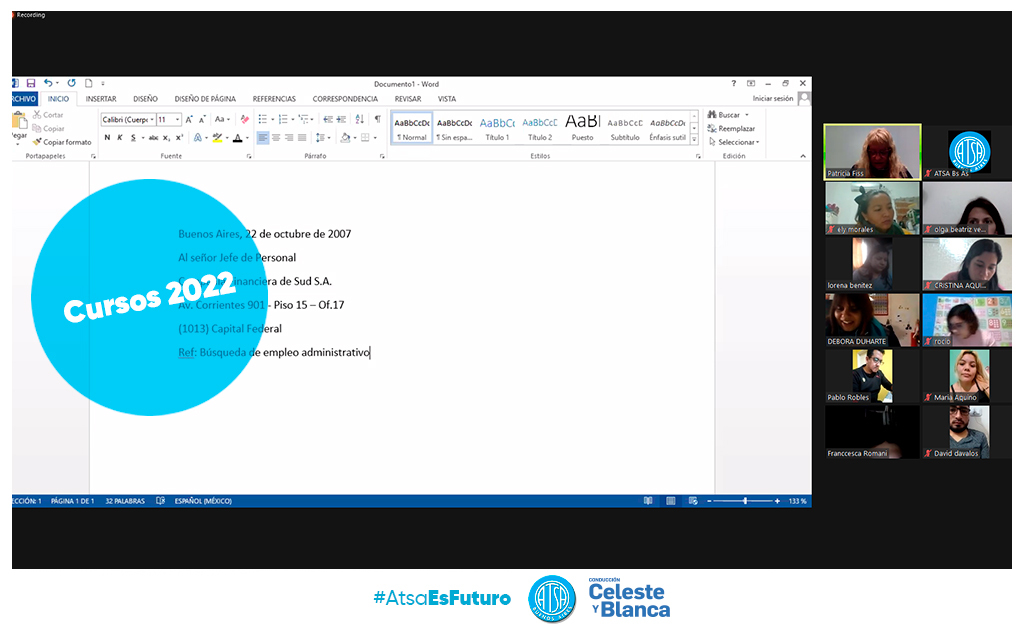
Task: Open Word help with the question mark
Action: [x=733, y=84]
